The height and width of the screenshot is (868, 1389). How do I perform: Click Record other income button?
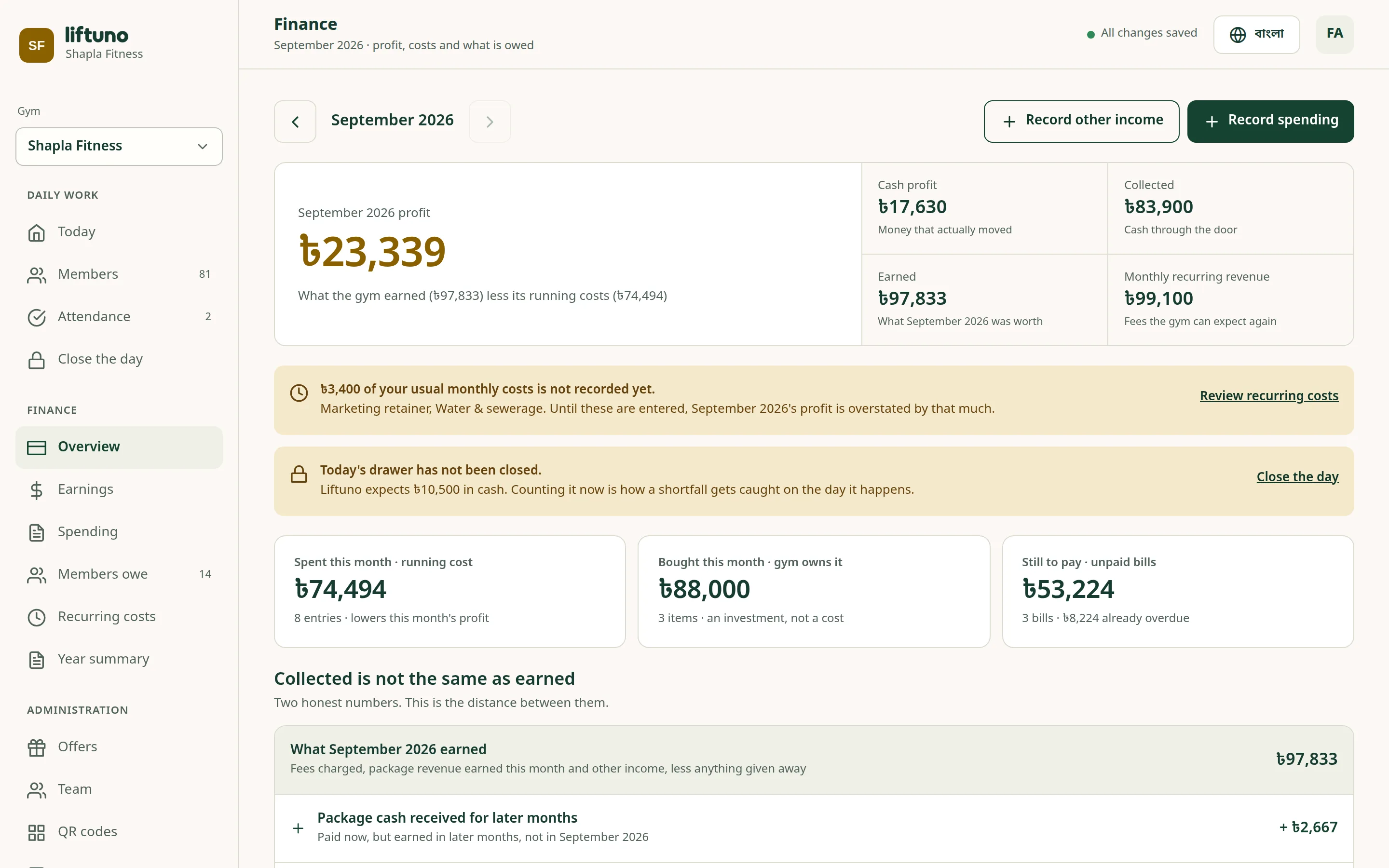click(1081, 122)
